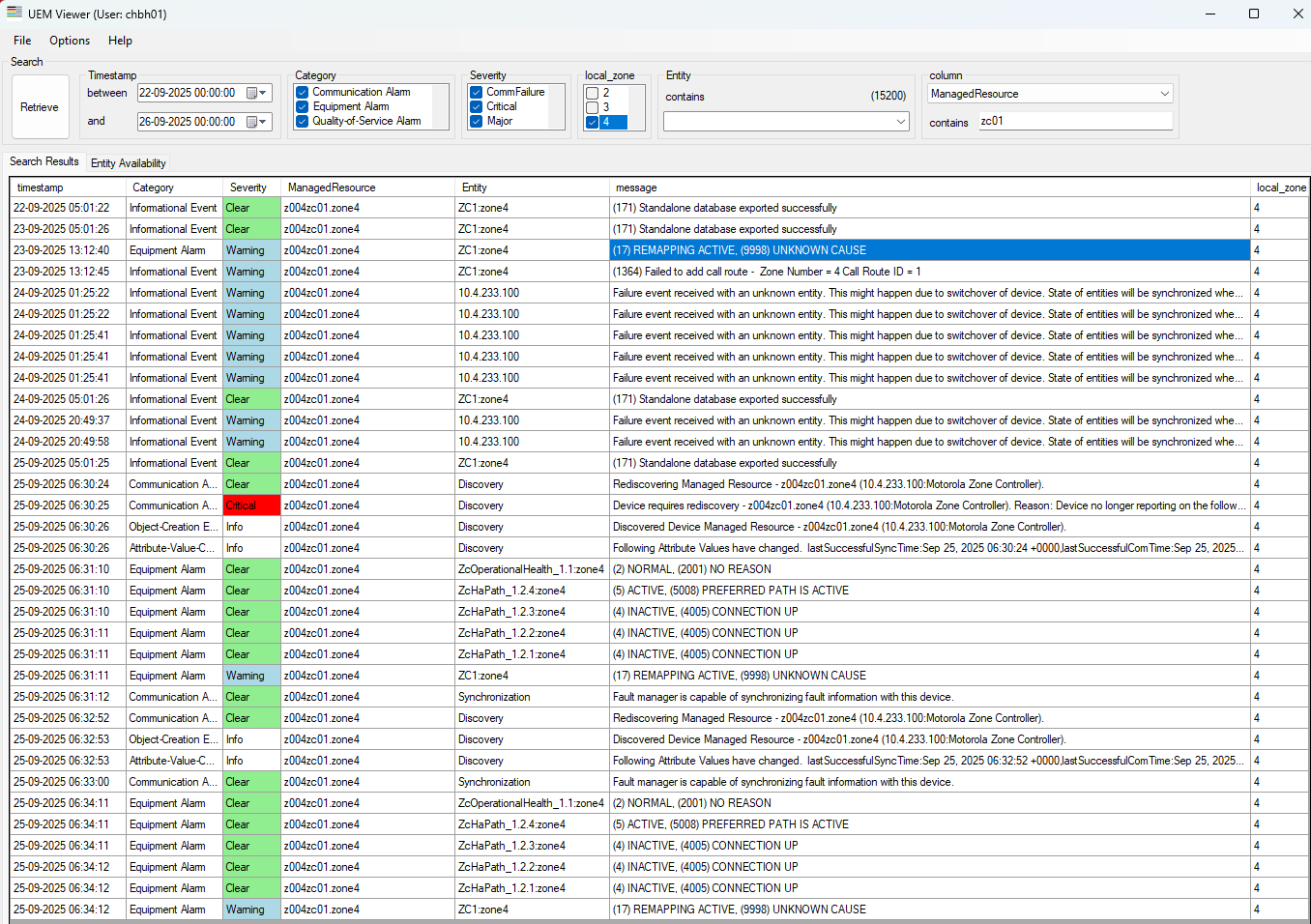The height and width of the screenshot is (924, 1311).
Task: Select the highlighted REMAPPING ACTIVE message at 23-09-2025 13:12:40
Action: coord(930,250)
